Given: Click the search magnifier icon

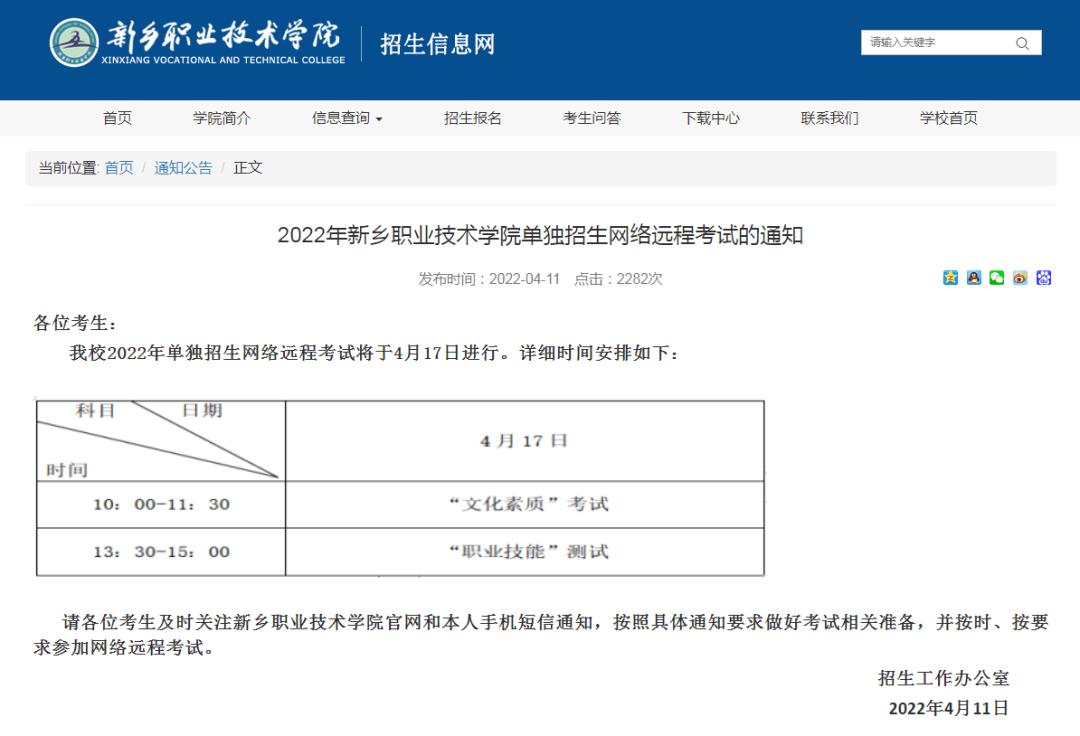Looking at the screenshot, I should [x=1022, y=43].
